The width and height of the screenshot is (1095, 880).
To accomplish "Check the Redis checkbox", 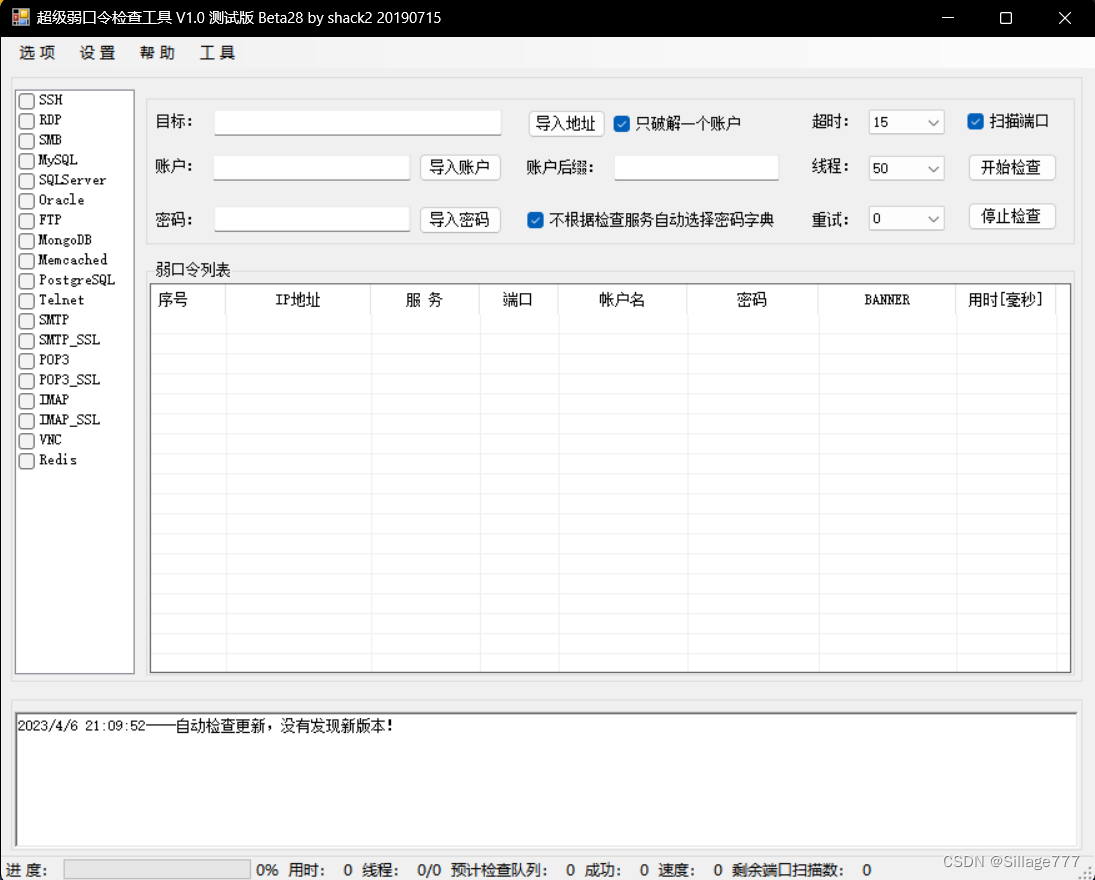I will click(x=27, y=460).
